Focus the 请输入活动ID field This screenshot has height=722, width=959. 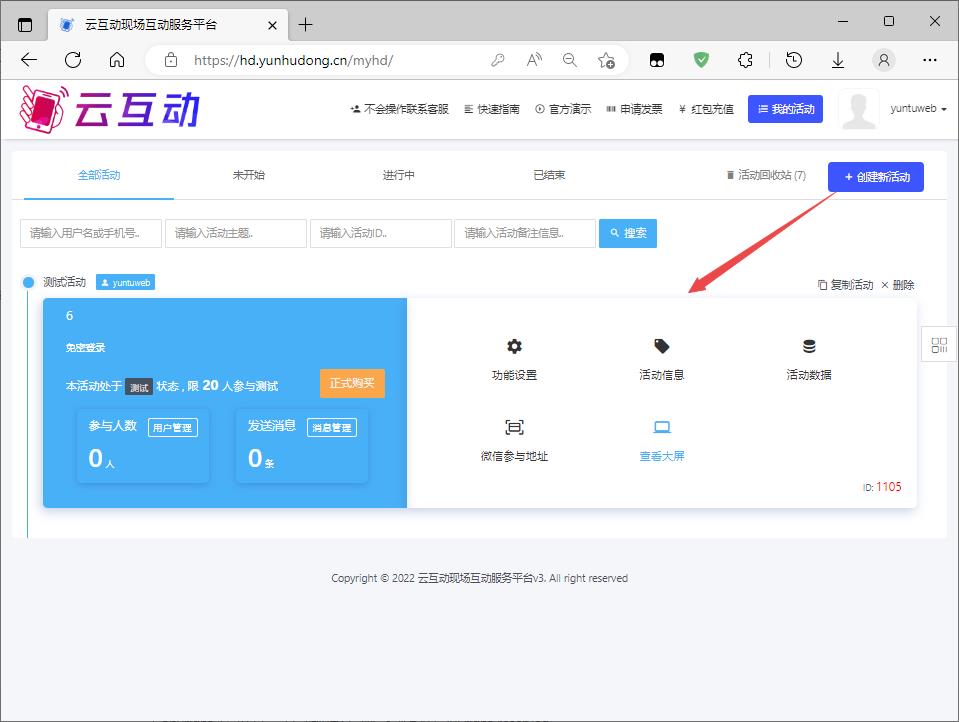pos(381,233)
